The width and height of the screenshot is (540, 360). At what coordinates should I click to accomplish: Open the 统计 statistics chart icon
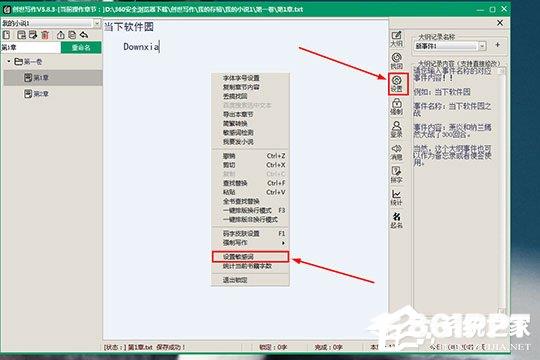point(397,197)
